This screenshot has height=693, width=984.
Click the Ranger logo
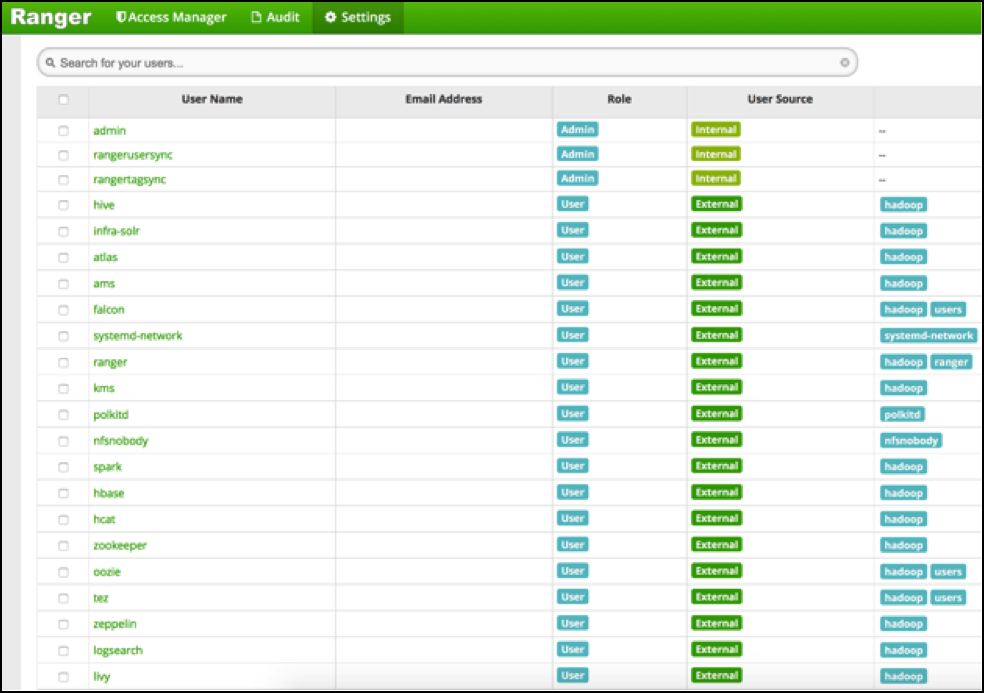tap(51, 17)
